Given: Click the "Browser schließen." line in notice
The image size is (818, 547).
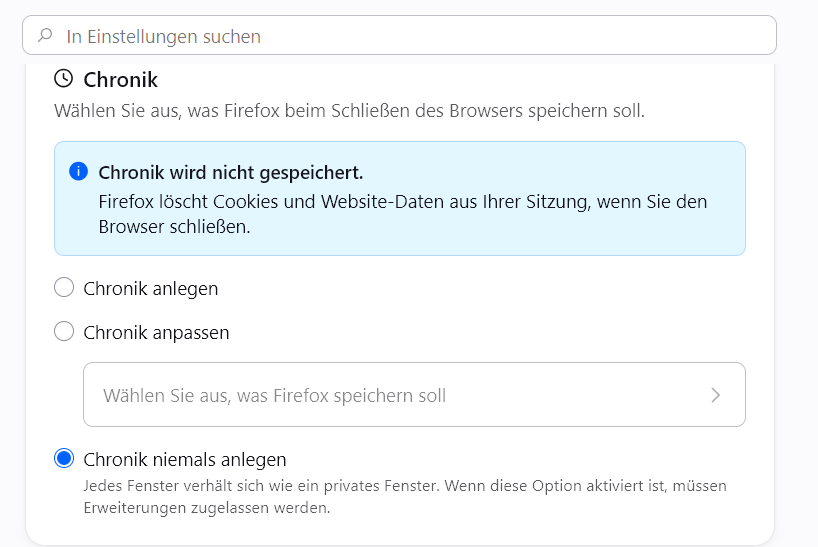Looking at the screenshot, I should point(174,227).
